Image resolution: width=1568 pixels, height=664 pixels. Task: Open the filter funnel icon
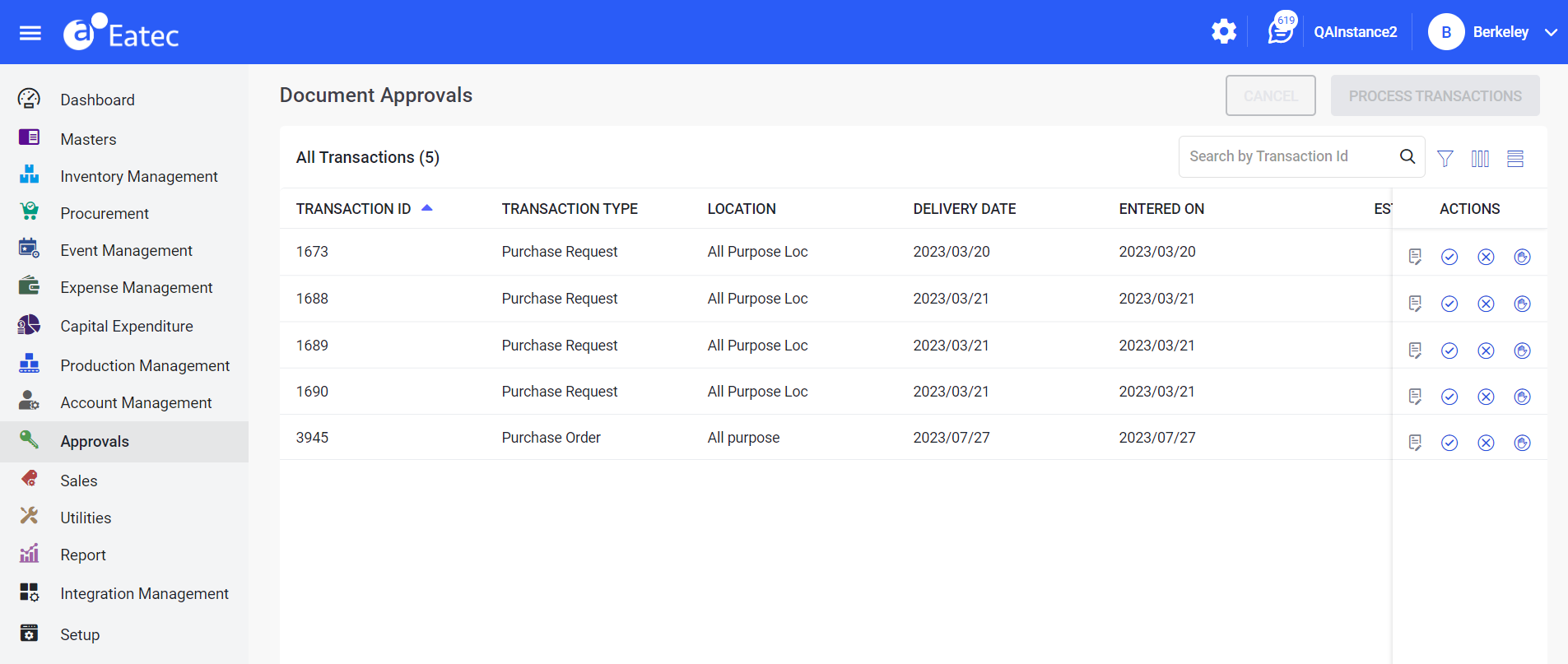click(1445, 158)
